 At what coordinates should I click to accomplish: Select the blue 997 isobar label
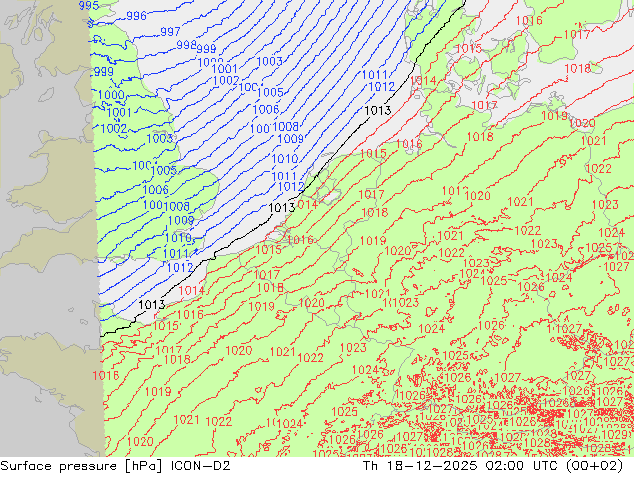[170, 32]
